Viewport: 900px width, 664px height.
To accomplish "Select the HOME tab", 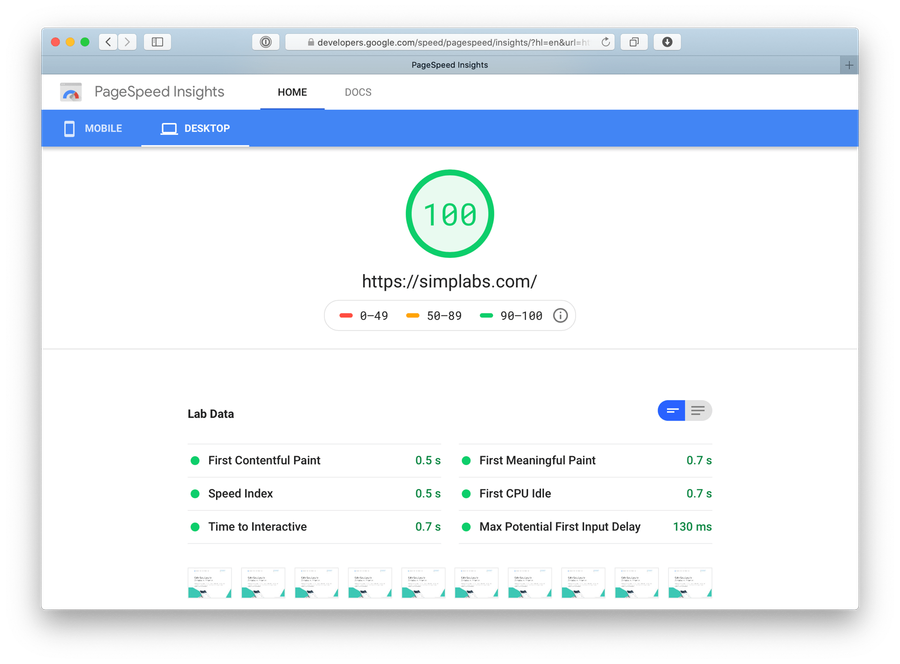I will 292,92.
